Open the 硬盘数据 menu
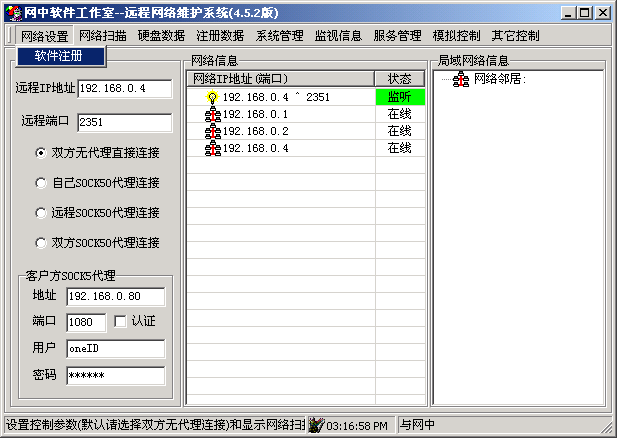Screen dimensions: 617x438 click(x=161, y=35)
